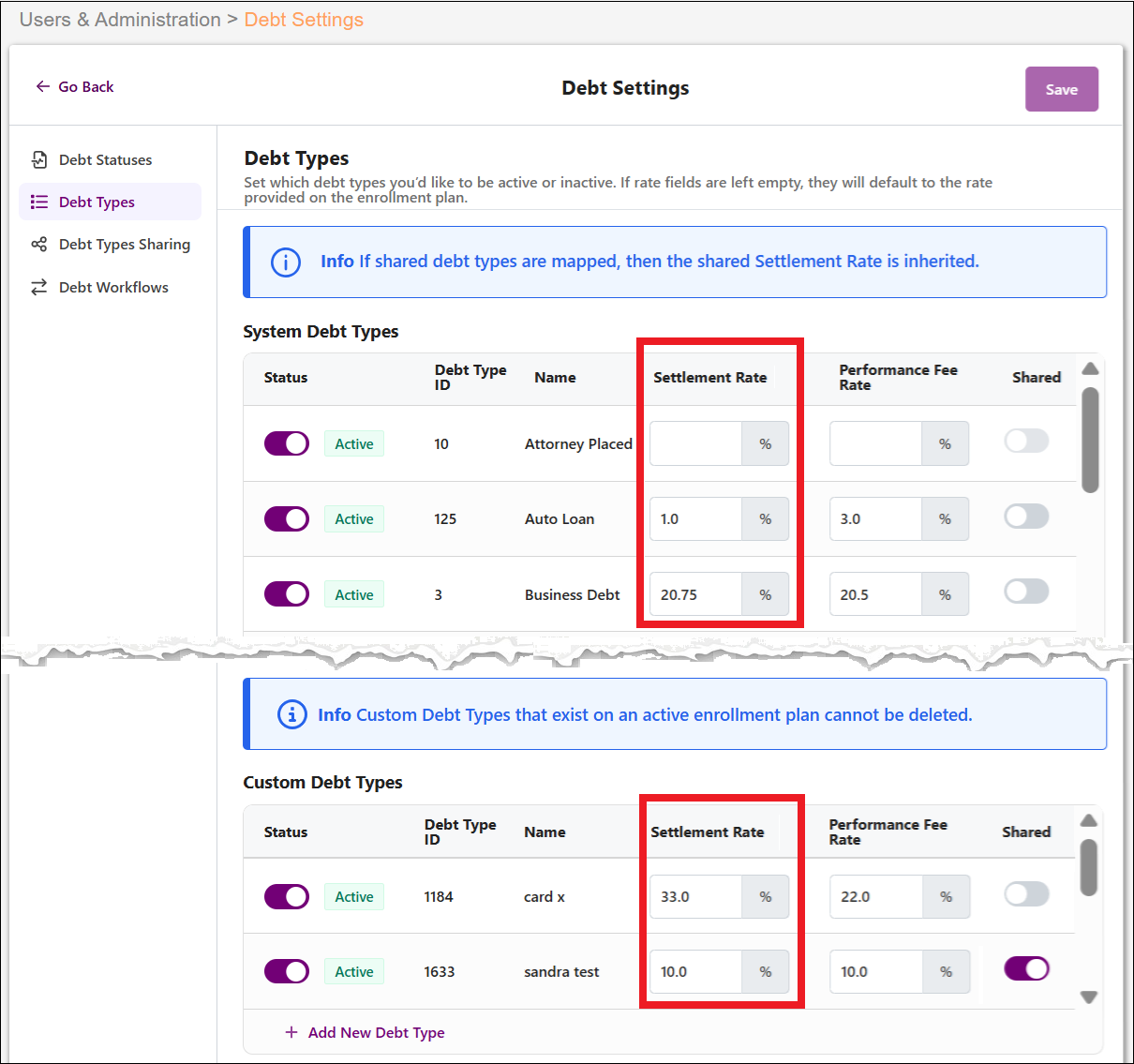Viewport: 1134px width, 1064px height.
Task: Click Debt Settings breadcrumb
Action: [x=304, y=20]
